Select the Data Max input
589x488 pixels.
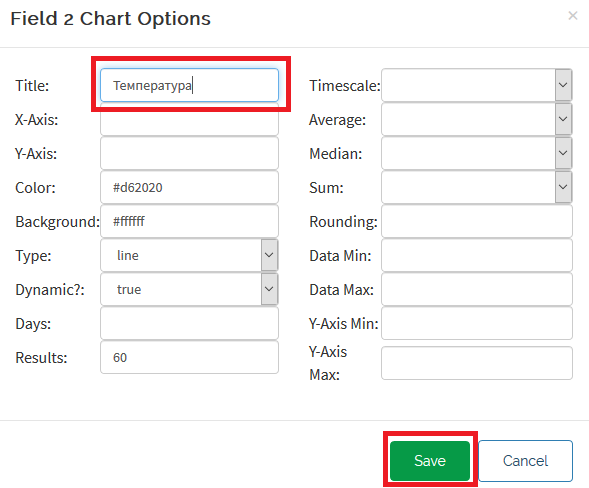477,289
